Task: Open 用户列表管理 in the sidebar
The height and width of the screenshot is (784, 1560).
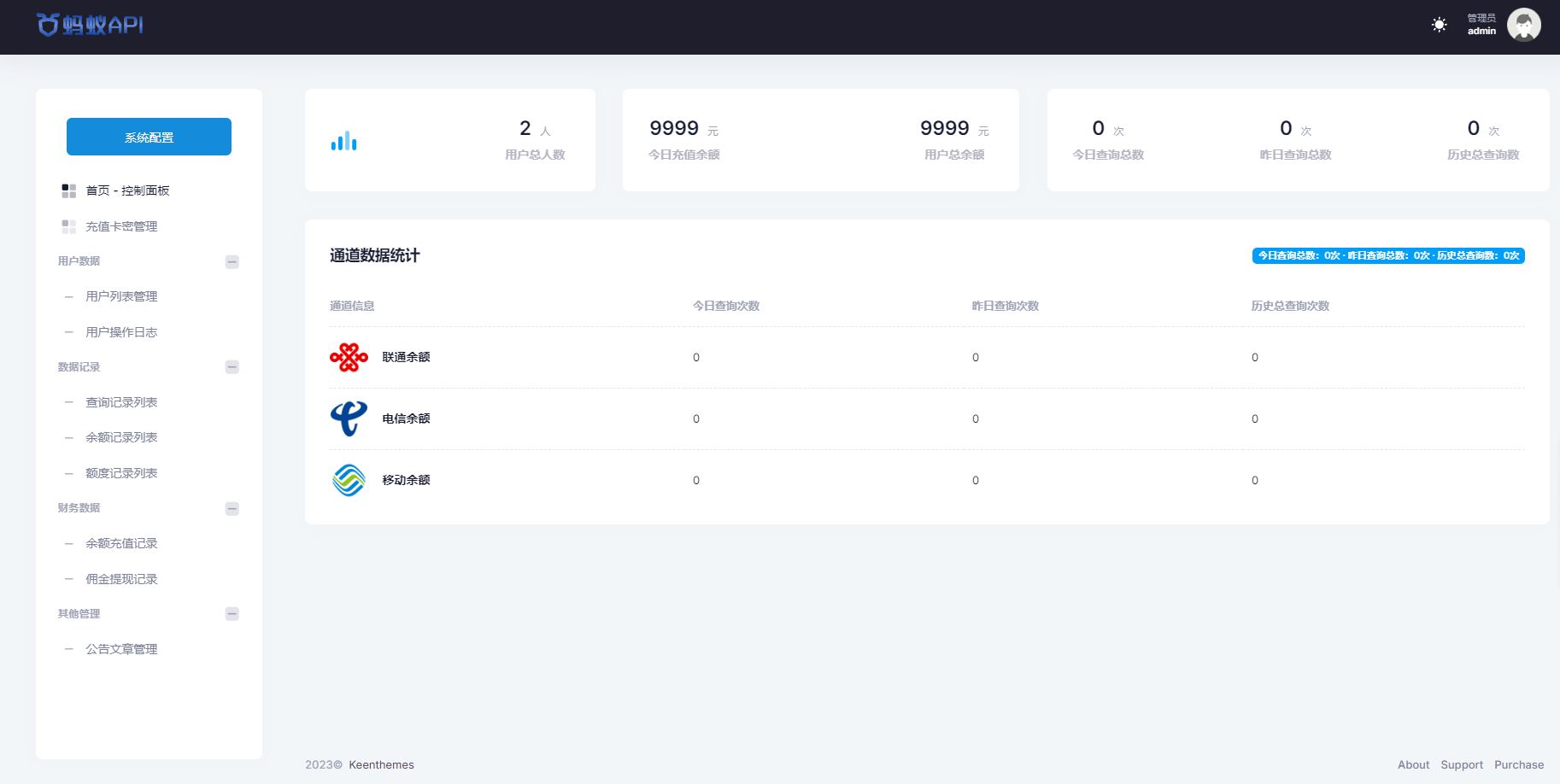Action: point(121,296)
